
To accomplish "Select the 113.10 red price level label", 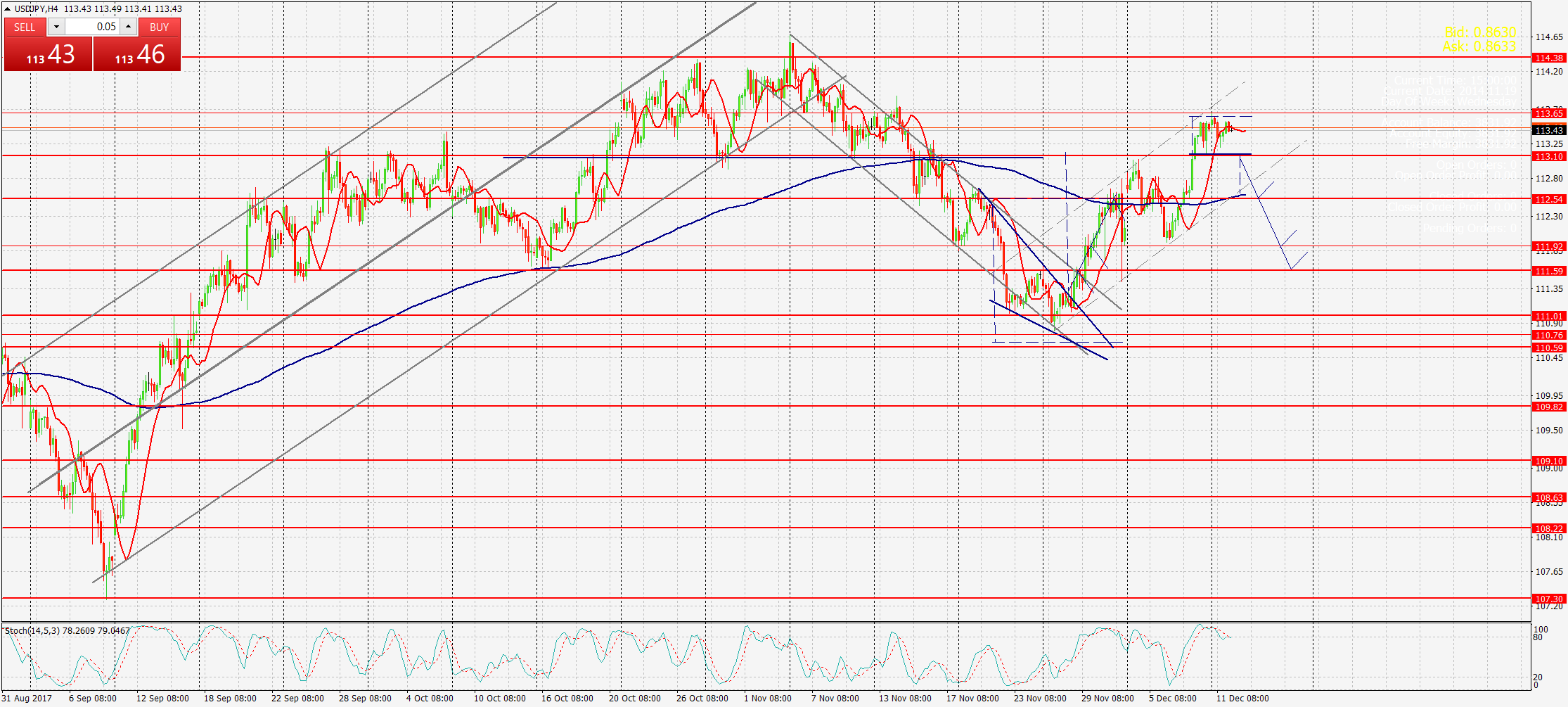I will (x=1549, y=156).
